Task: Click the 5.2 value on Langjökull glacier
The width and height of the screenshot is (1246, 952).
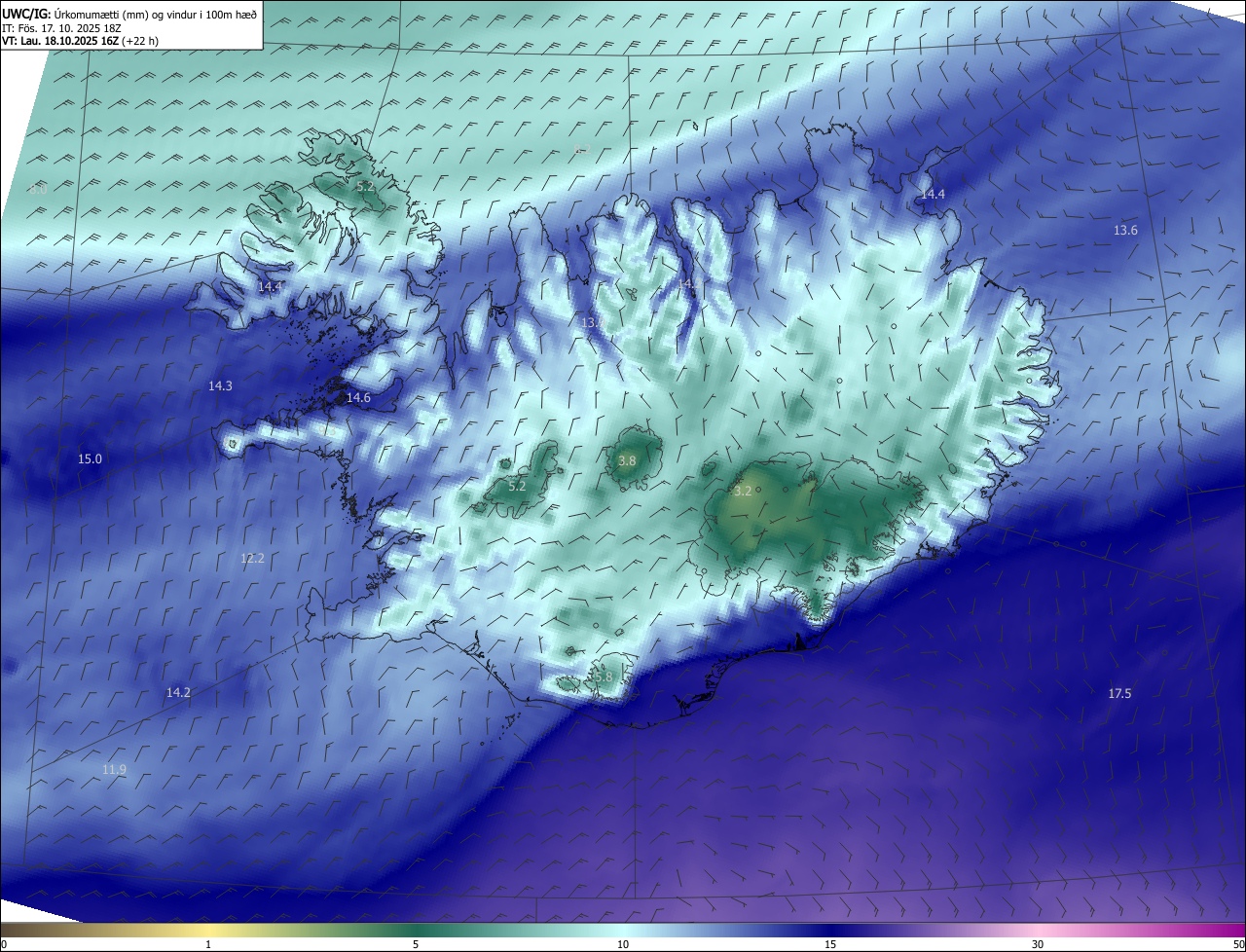Action: [517, 486]
